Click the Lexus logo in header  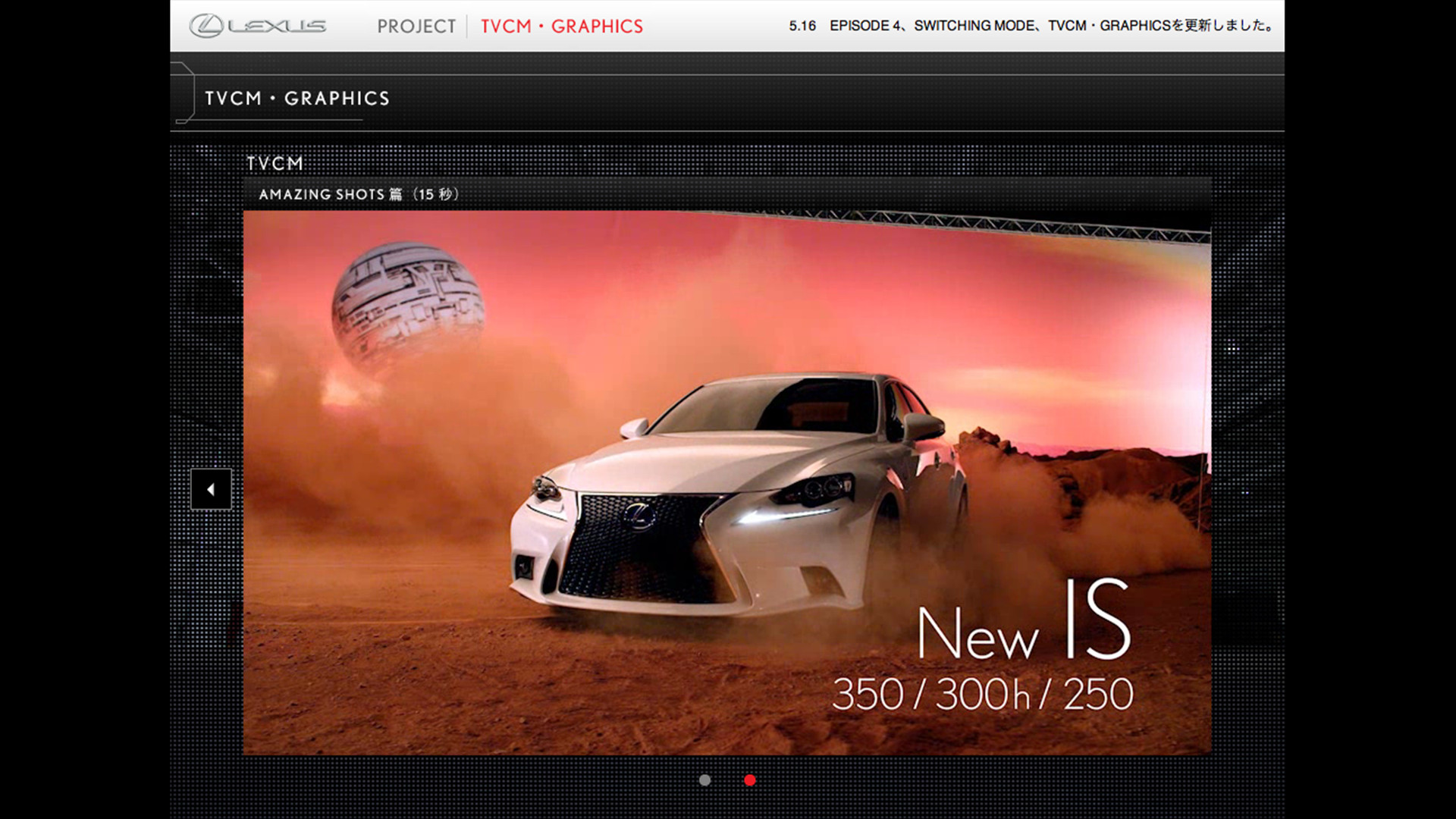point(258,26)
